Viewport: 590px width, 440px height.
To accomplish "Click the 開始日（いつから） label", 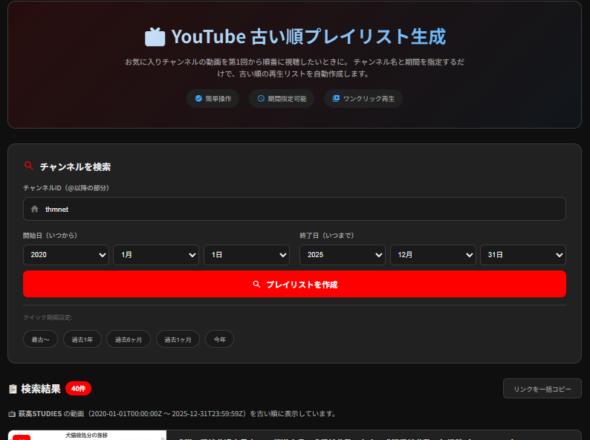I will 50,235.
